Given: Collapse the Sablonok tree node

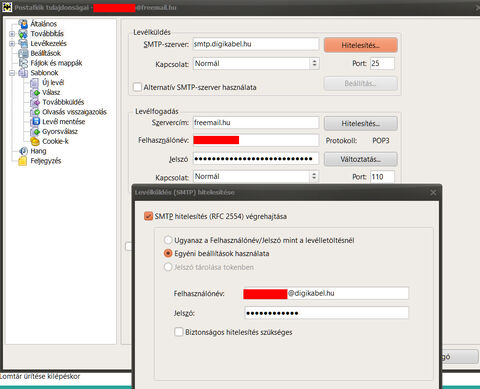Looking at the screenshot, I should click(12, 73).
